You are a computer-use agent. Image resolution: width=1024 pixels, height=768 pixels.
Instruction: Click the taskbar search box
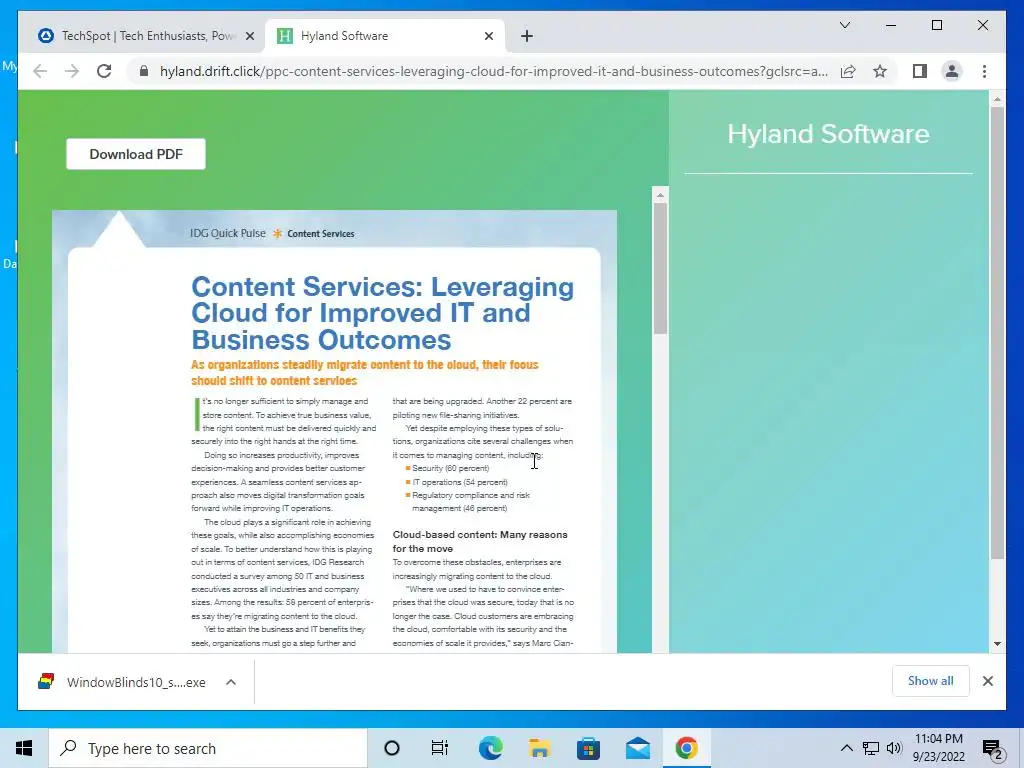208,748
